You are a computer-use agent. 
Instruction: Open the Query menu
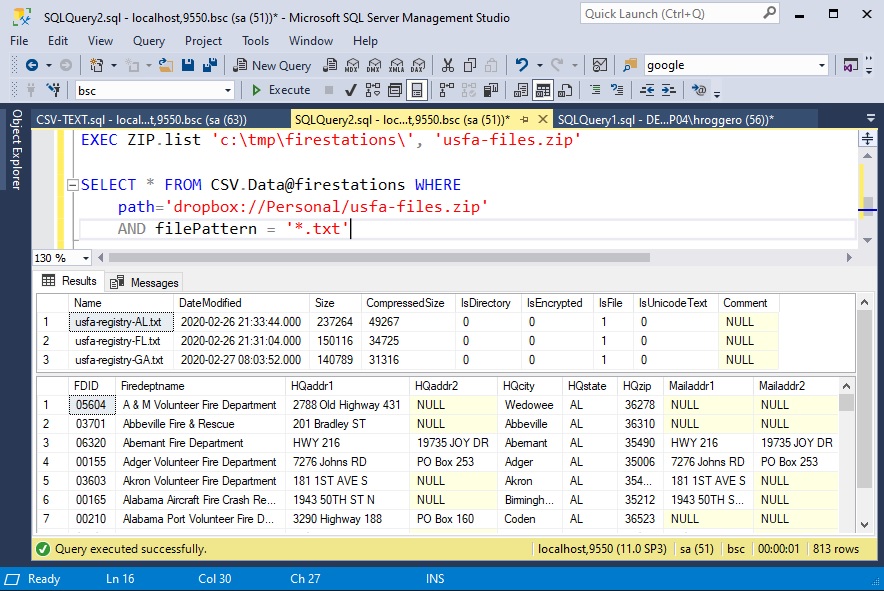(149, 41)
